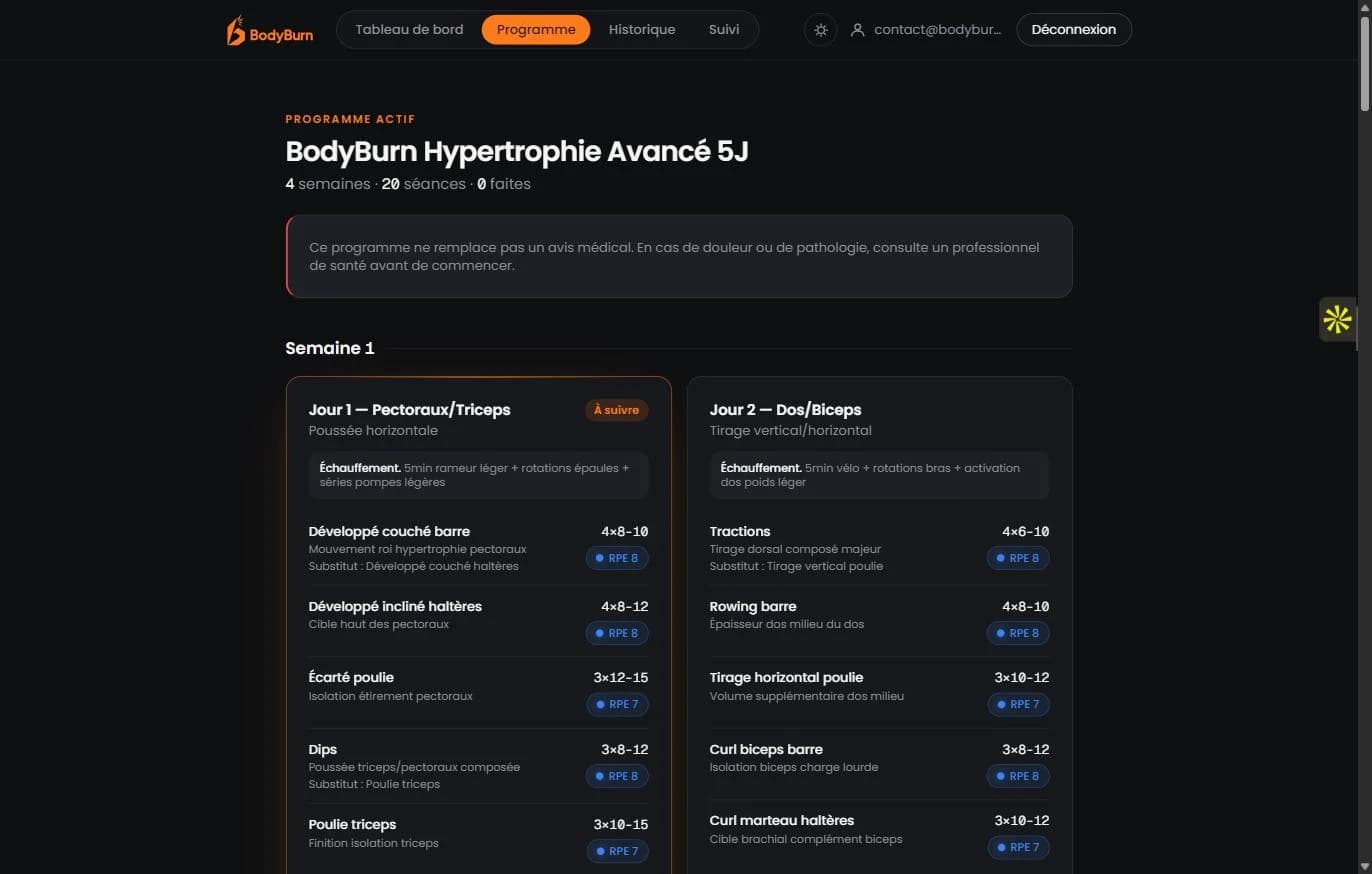
Task: Select the Écarté poulie exercise
Action: pyautogui.click(x=351, y=677)
